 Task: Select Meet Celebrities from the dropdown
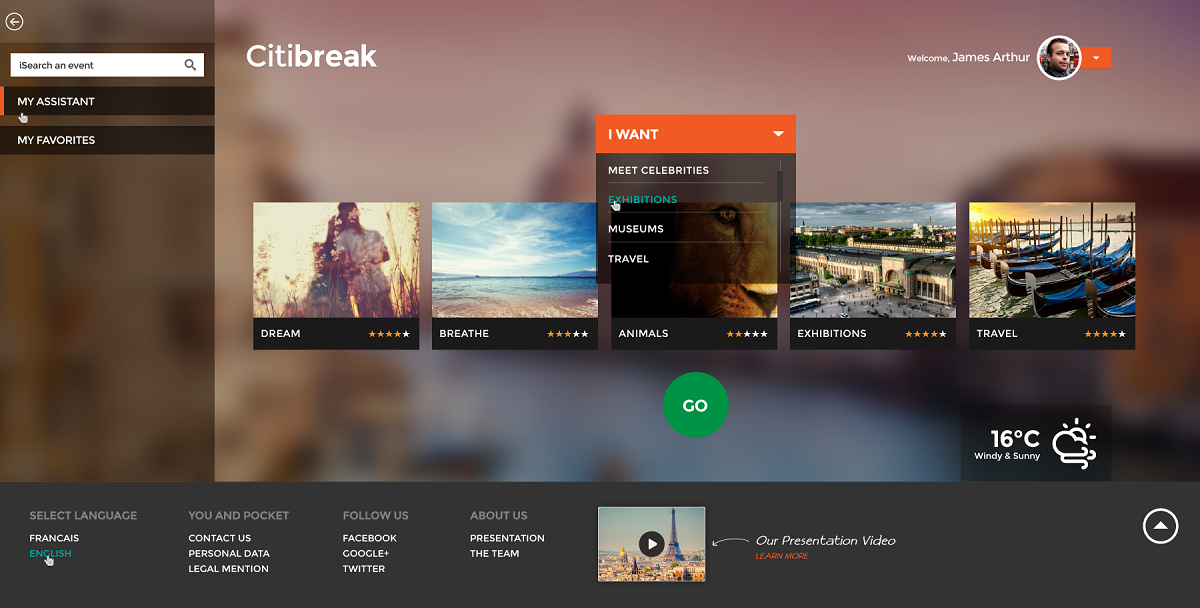coord(658,170)
